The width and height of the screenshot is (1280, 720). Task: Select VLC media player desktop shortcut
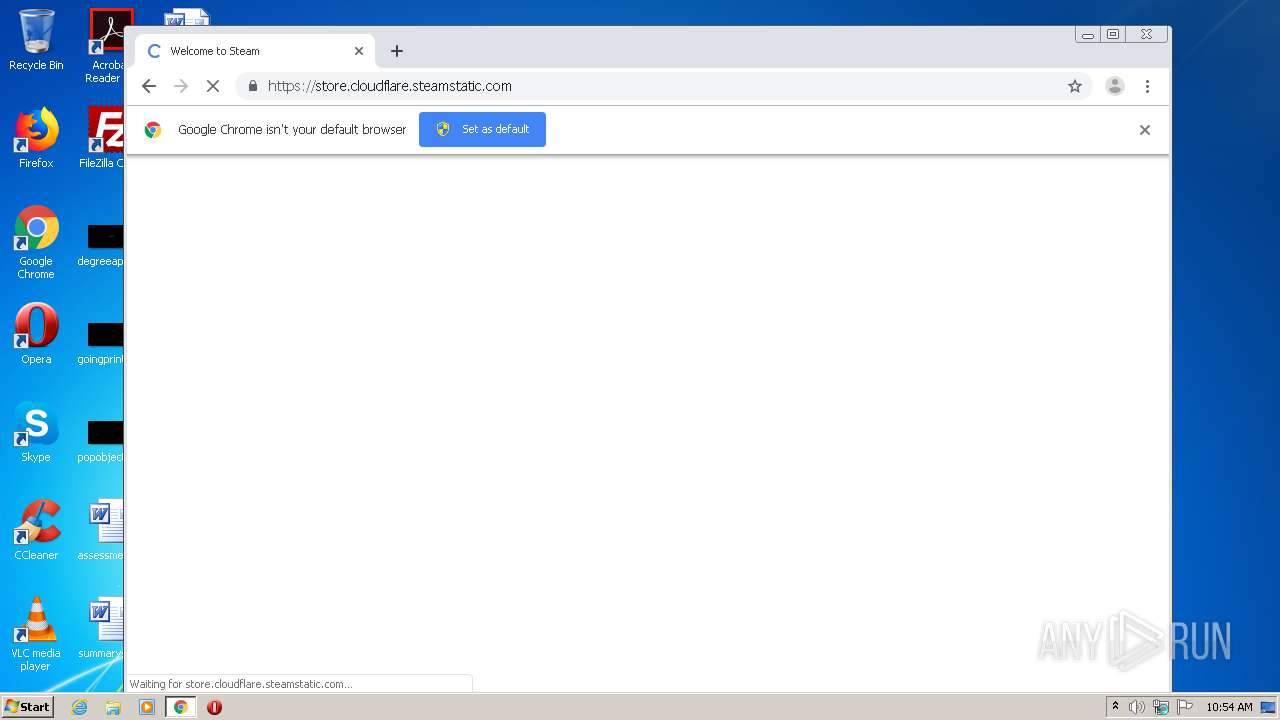pyautogui.click(x=36, y=635)
